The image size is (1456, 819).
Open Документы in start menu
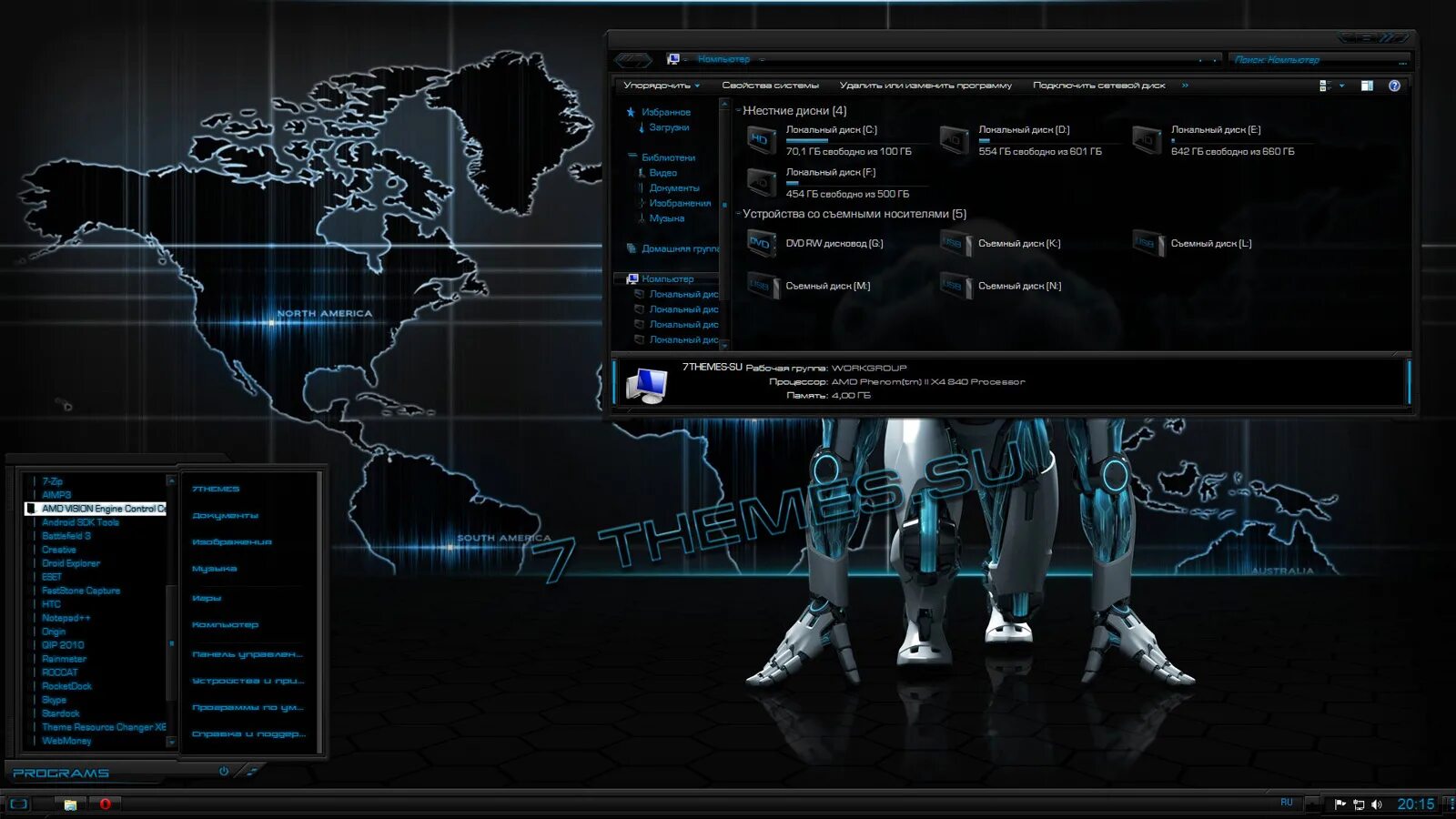[x=225, y=515]
